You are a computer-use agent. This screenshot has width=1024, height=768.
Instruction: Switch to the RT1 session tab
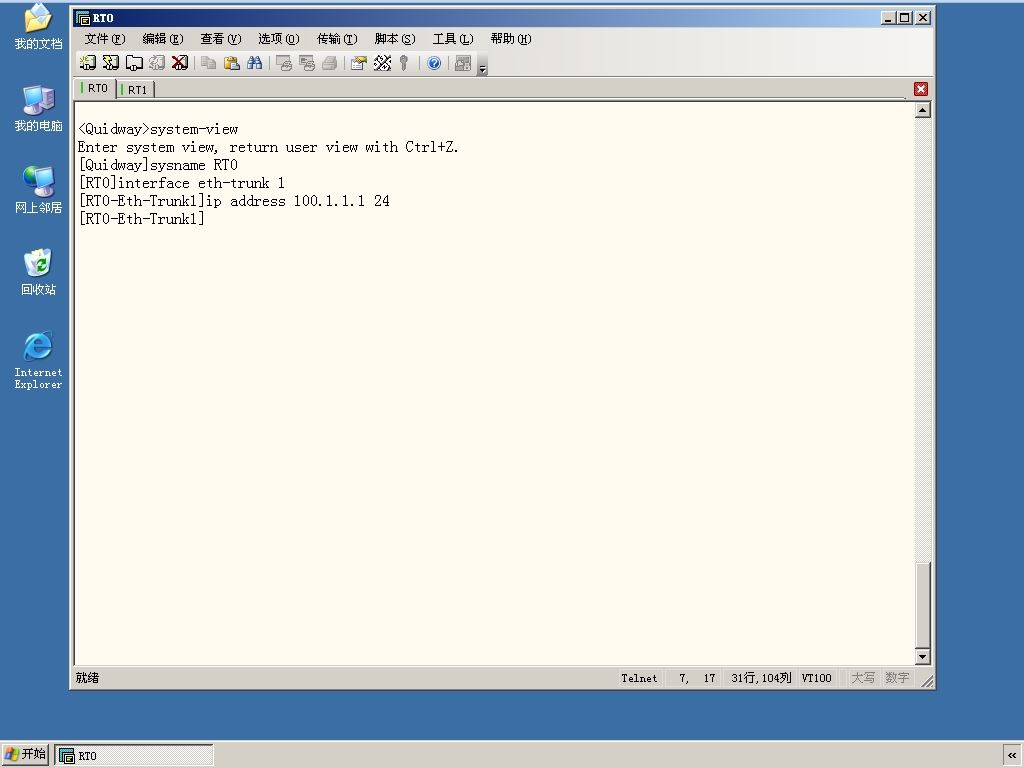(135, 89)
